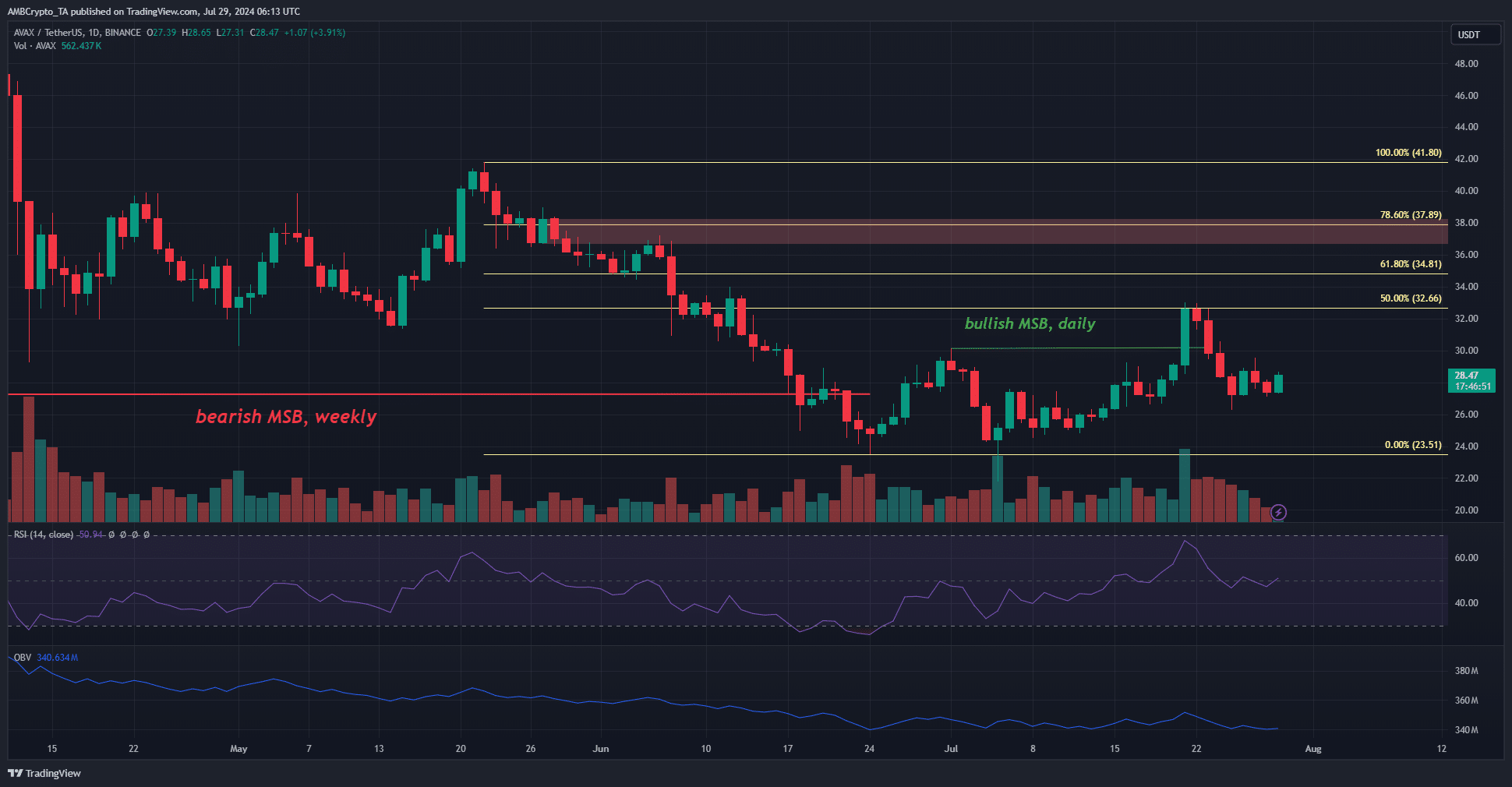Click the 360M OBV axis label
This screenshot has height=787, width=1512.
click(x=1466, y=701)
